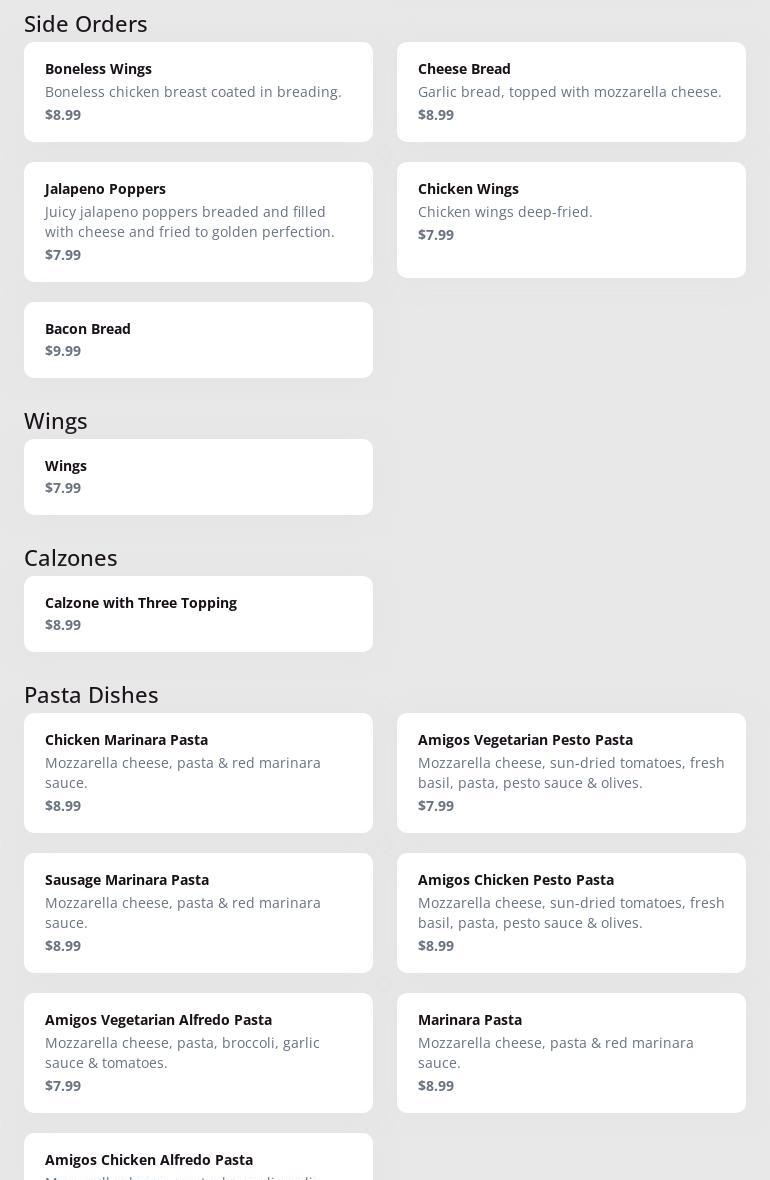This screenshot has width=770, height=1180.
Task: Open Calzone with Three Topping
Action: pos(198,613)
